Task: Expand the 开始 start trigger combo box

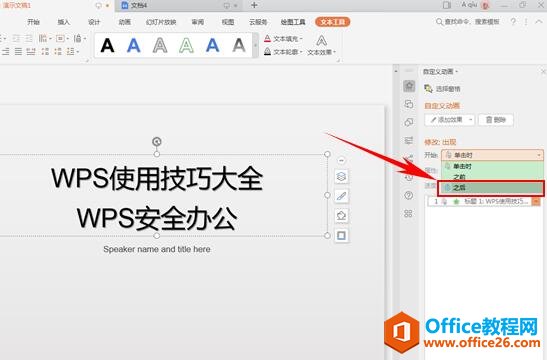Action: click(x=492, y=155)
